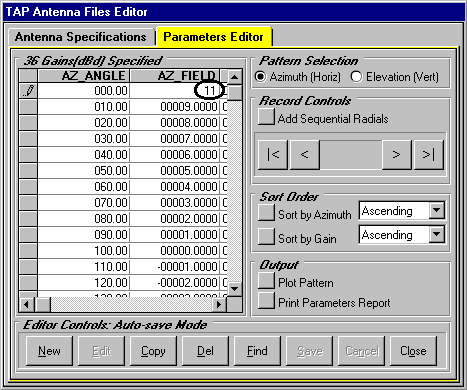Image resolution: width=467 pixels, height=390 pixels.
Task: Click the AZ_ANGLE cell 090.00
Action: [83, 235]
